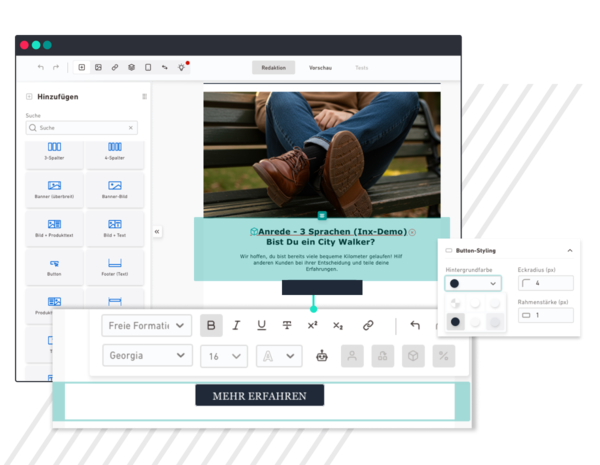Select the dark navy color swatch
This screenshot has width=600, height=465.
(x=455, y=322)
